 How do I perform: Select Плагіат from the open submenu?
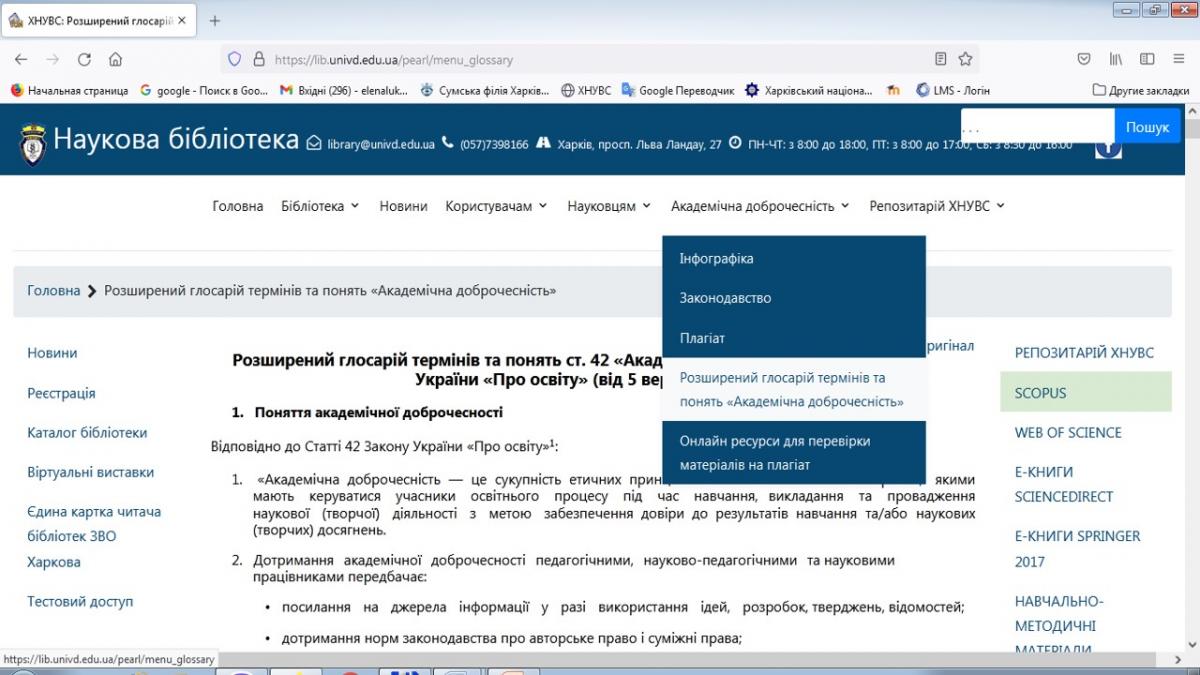tap(702, 338)
